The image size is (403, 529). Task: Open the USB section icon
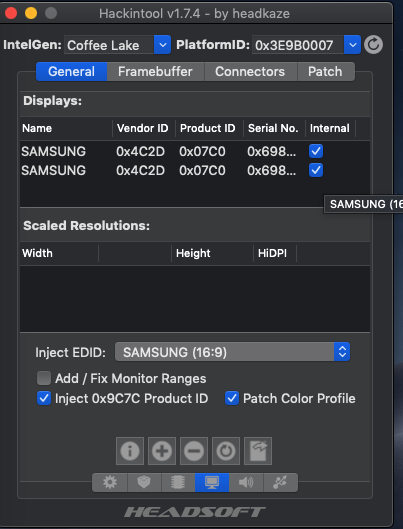tap(280, 482)
